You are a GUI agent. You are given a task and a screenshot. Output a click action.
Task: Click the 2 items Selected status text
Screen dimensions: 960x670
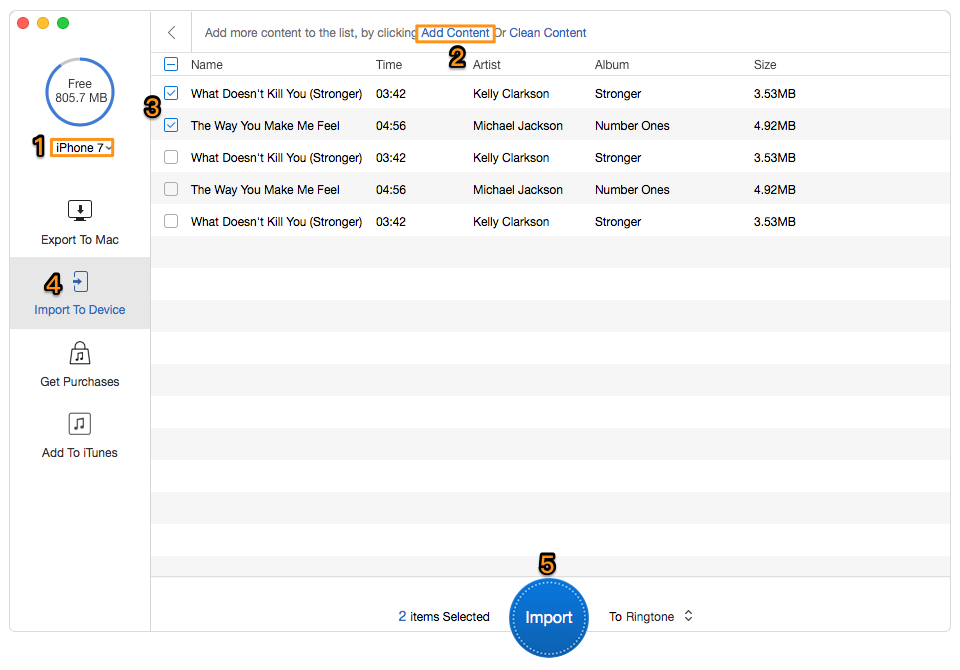tap(444, 617)
